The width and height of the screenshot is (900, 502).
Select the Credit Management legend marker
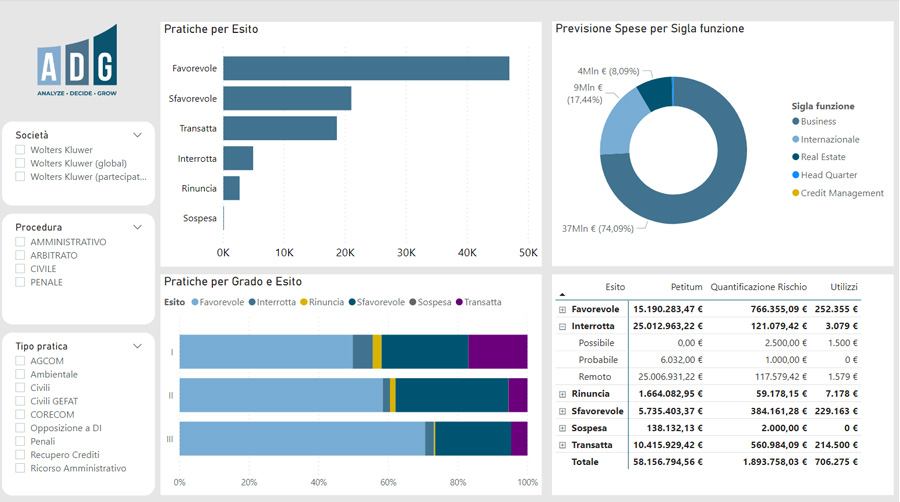[x=795, y=193]
